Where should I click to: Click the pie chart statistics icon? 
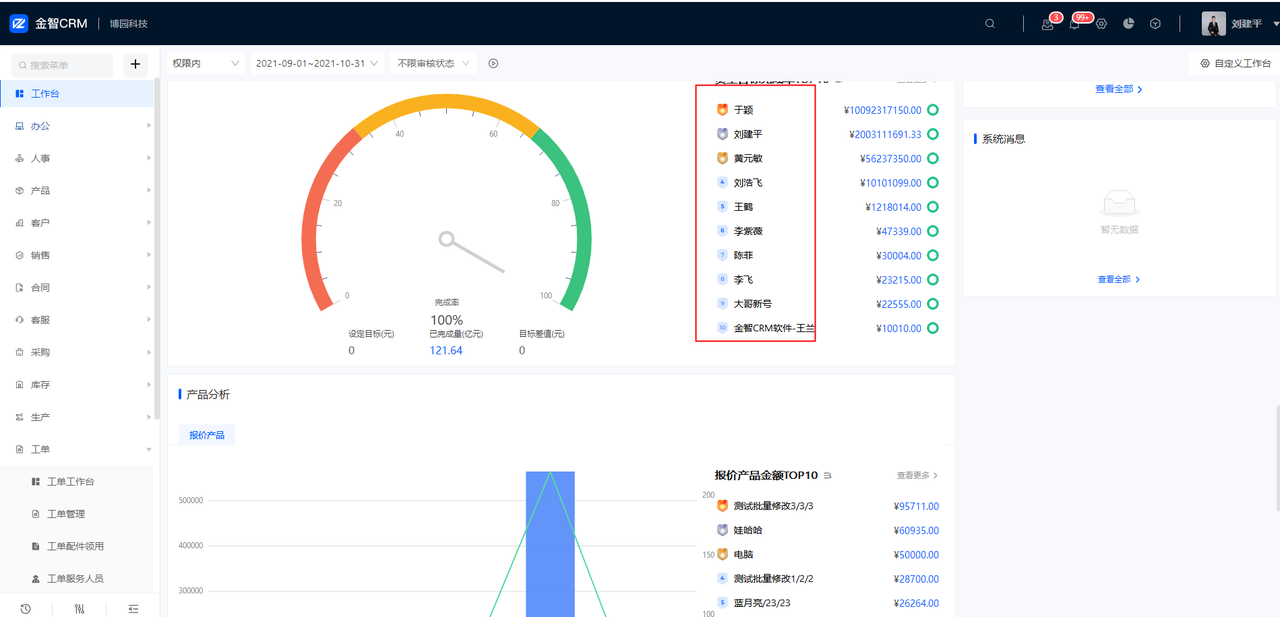point(1128,24)
